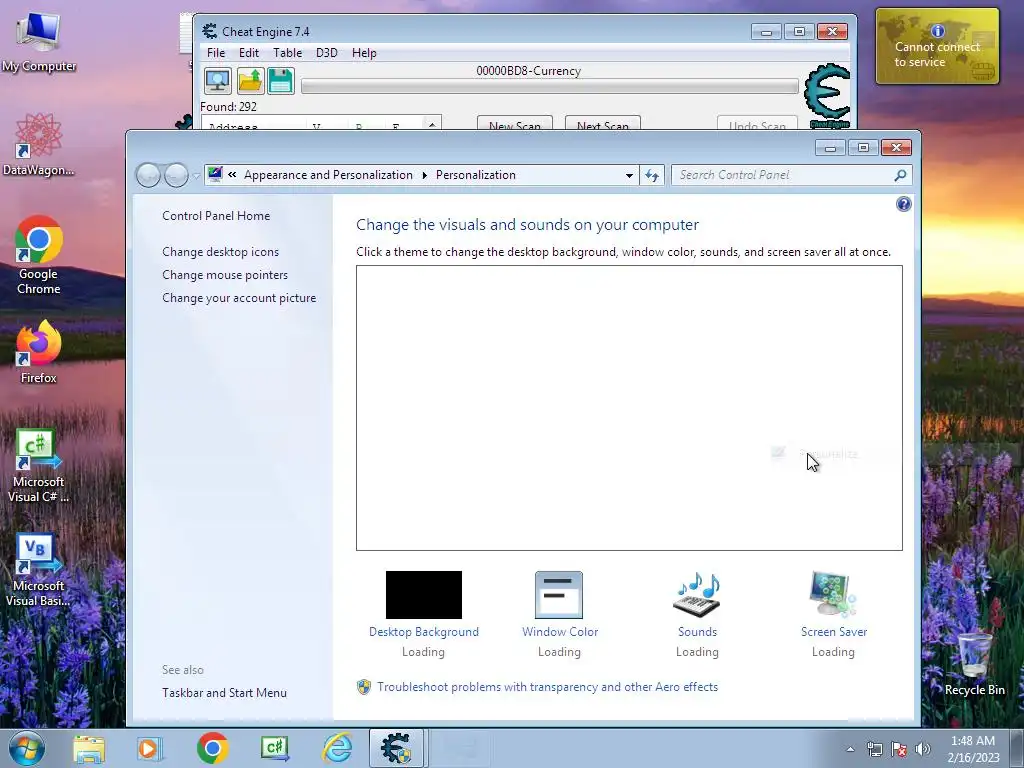This screenshot has width=1024, height=768.
Task: Click Undo Scan in Cheat Engine
Action: tap(757, 123)
